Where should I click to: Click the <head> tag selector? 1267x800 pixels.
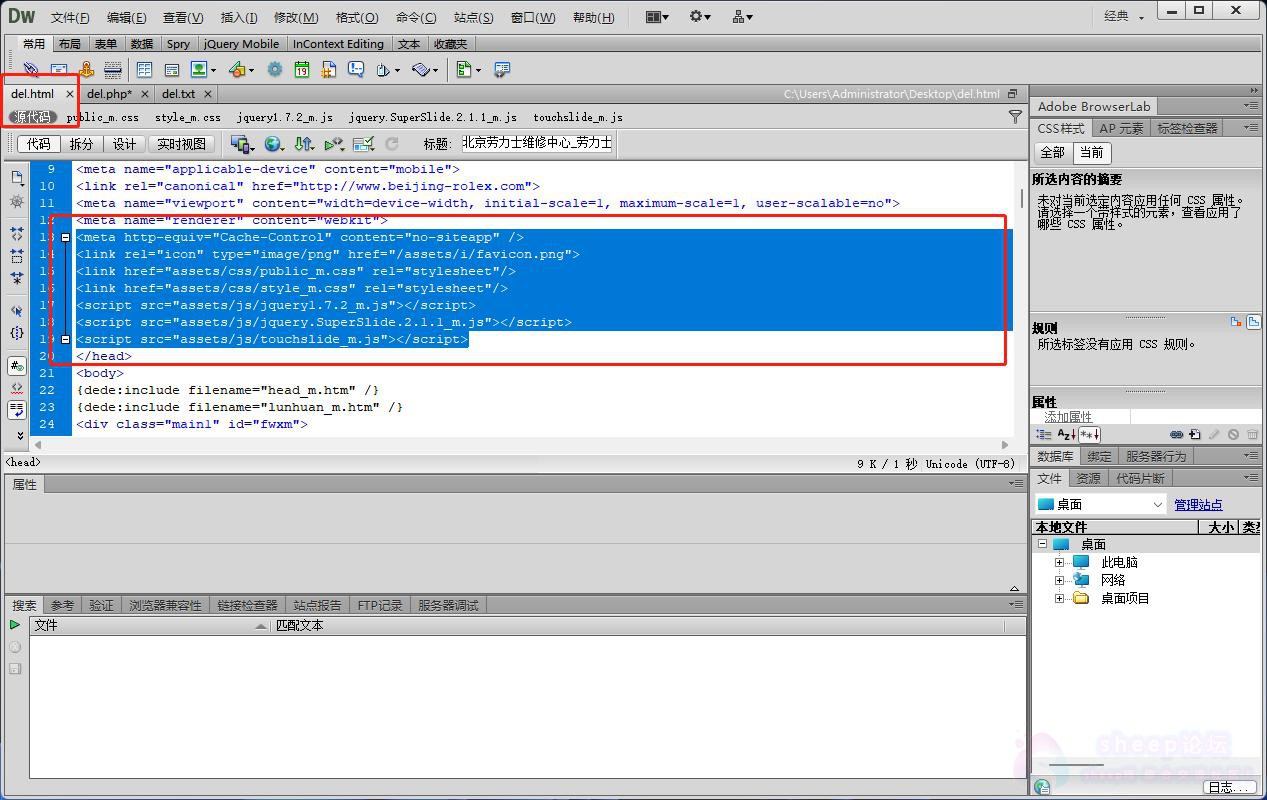pos(22,463)
